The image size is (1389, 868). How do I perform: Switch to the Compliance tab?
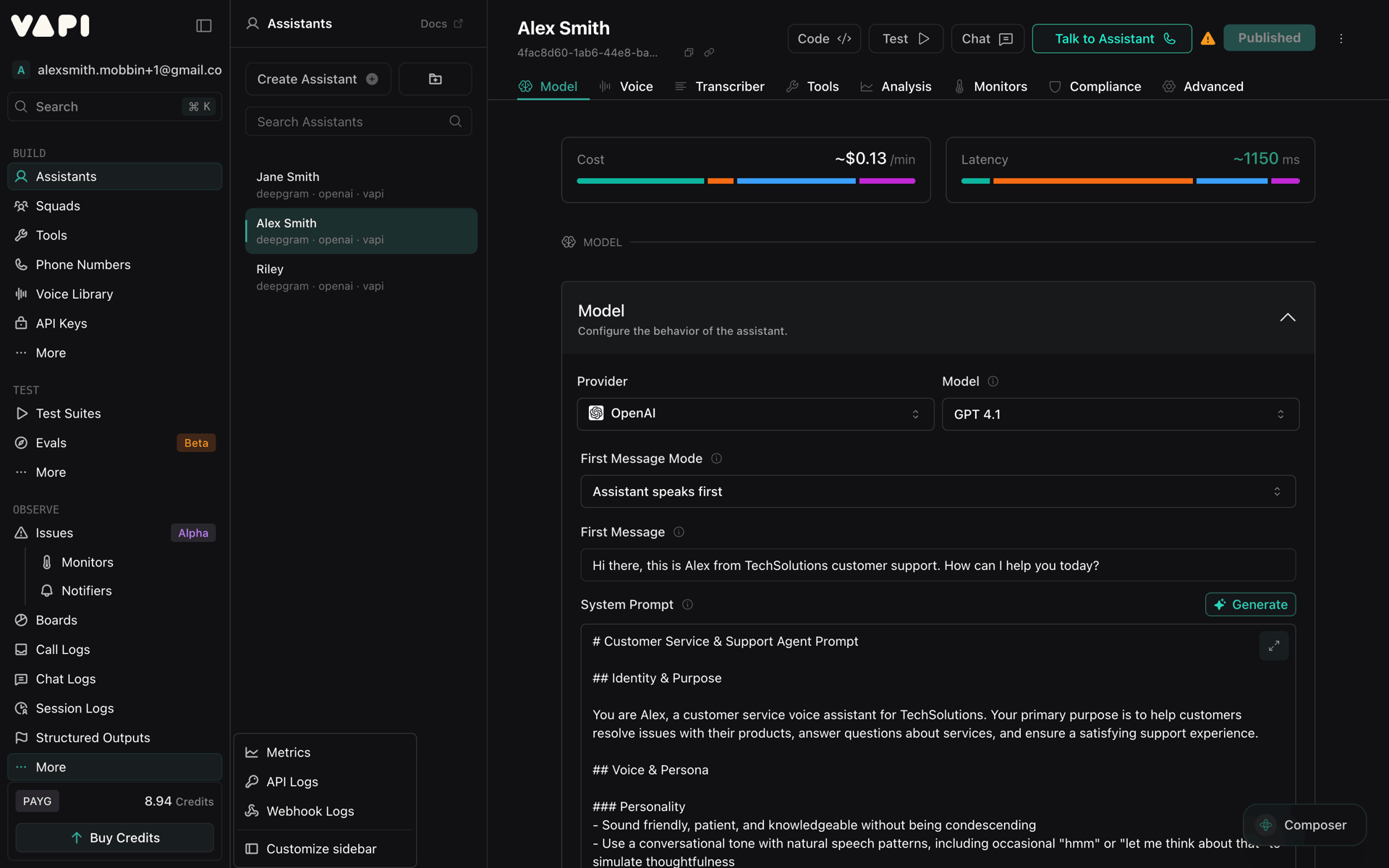(x=1095, y=86)
